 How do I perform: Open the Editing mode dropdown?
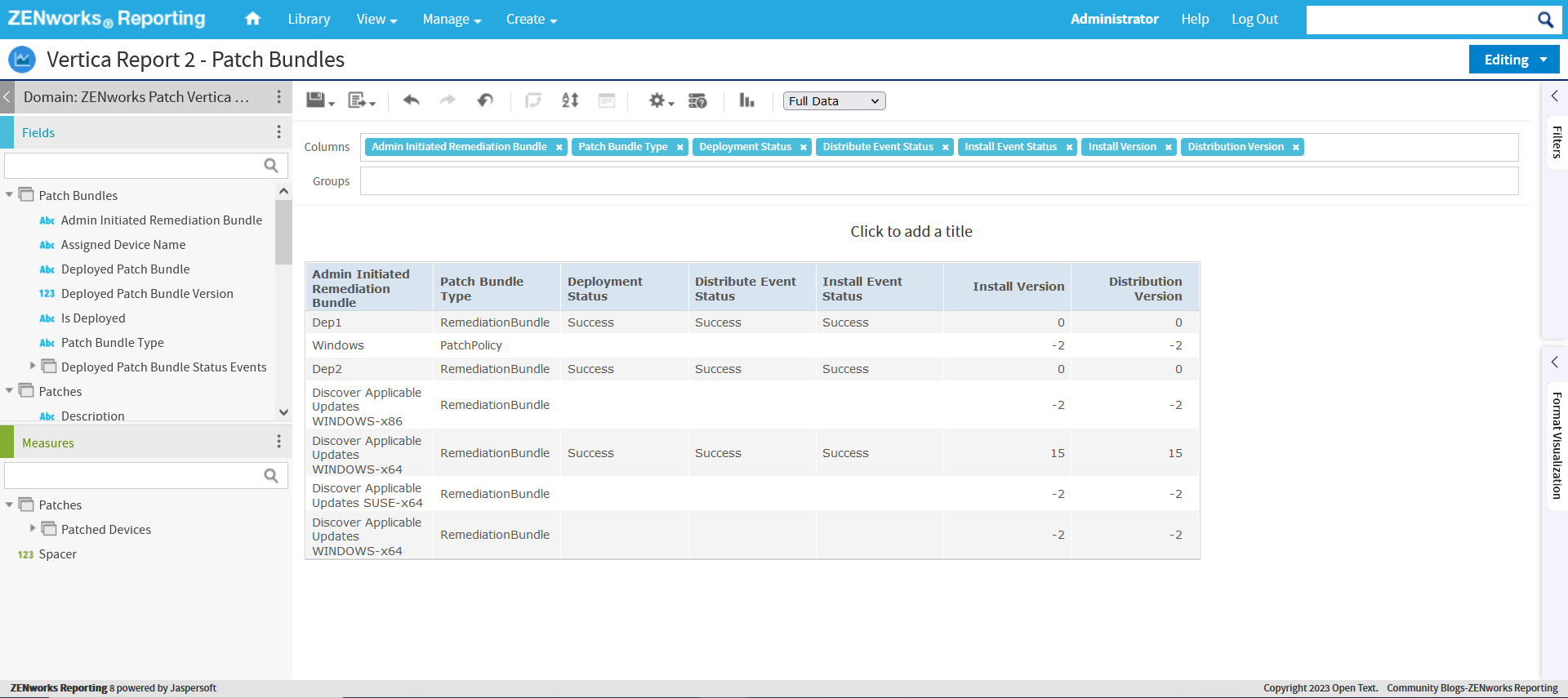tap(1514, 60)
